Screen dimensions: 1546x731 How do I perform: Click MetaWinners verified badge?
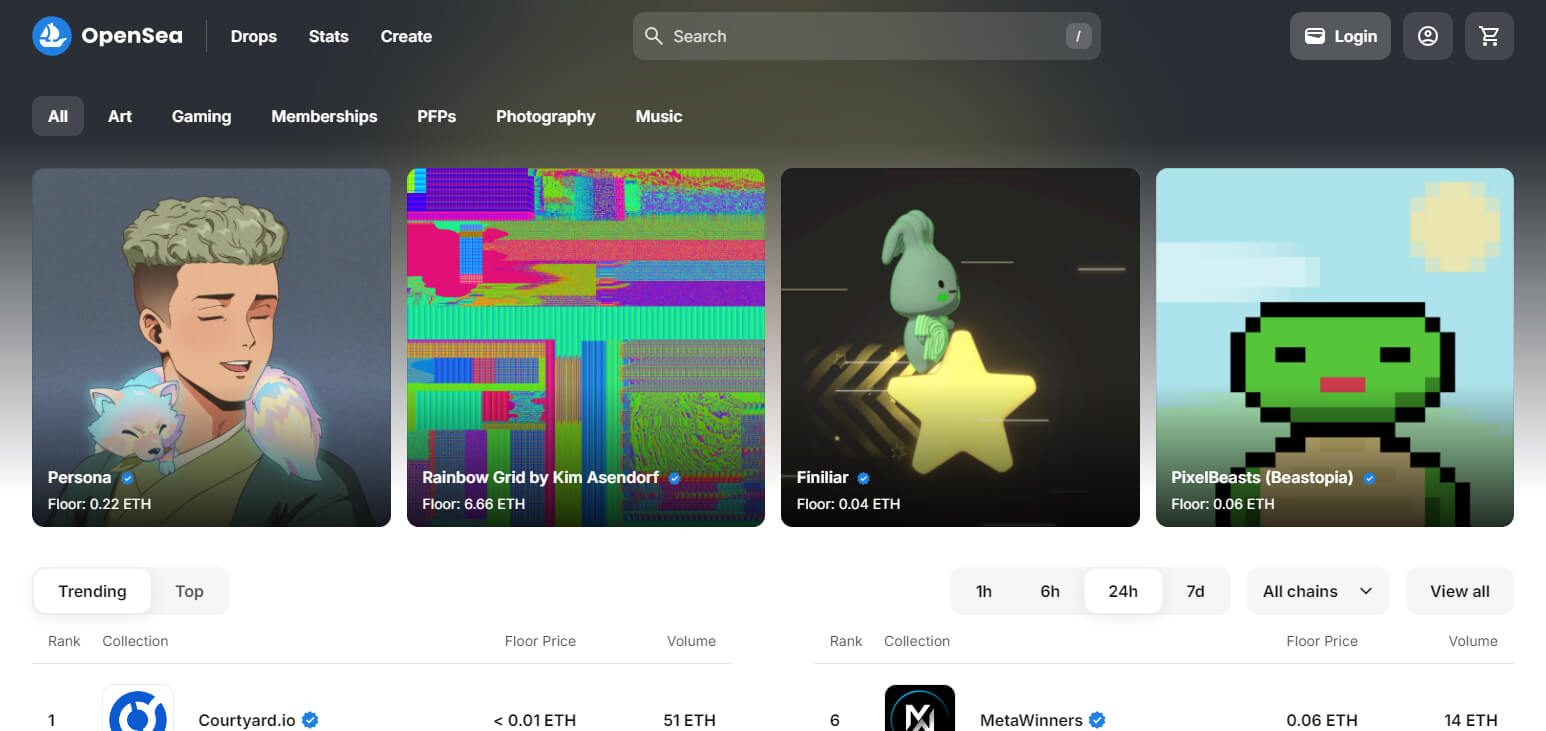(x=1097, y=720)
